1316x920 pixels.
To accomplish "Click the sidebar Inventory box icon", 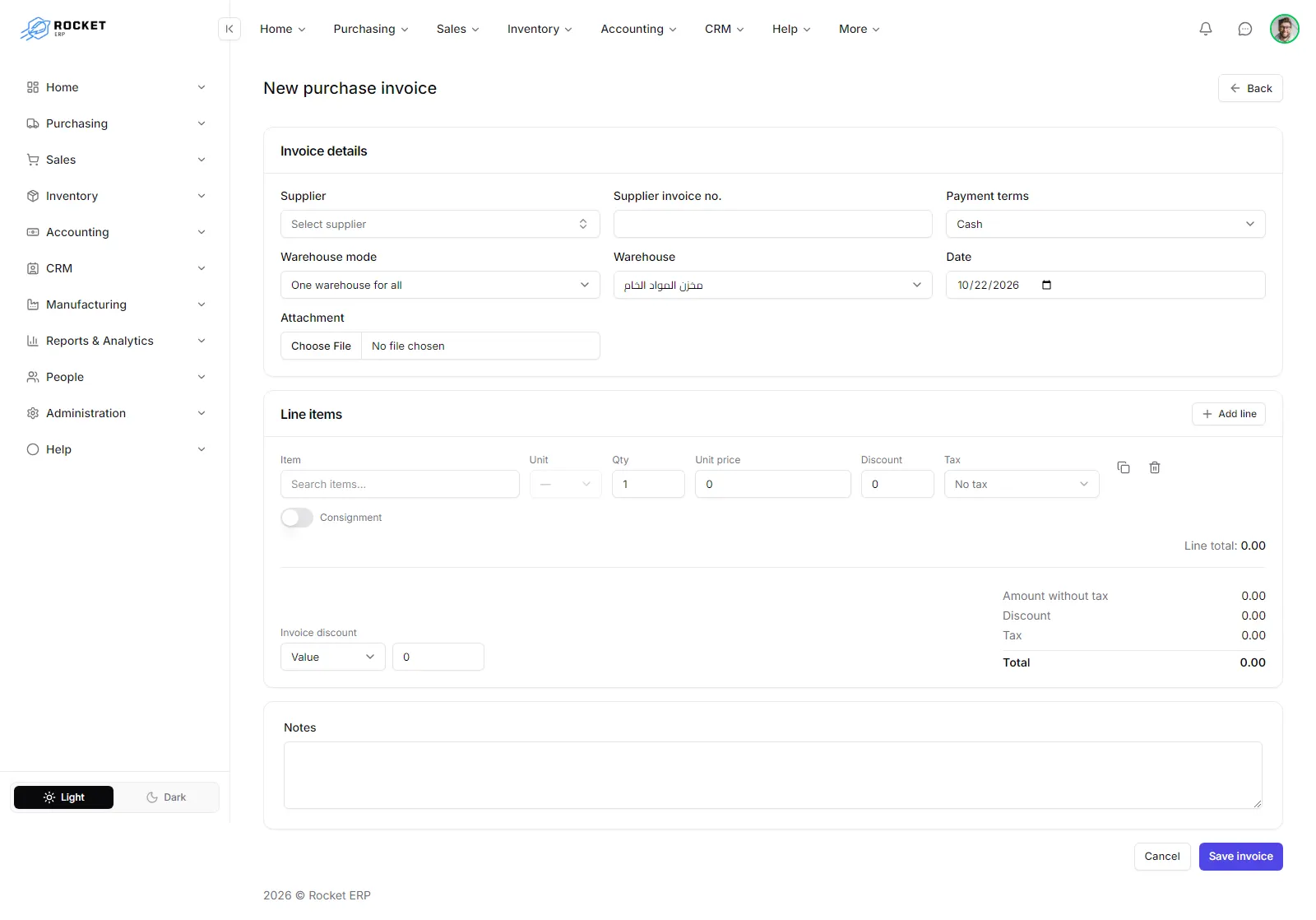I will [33, 196].
